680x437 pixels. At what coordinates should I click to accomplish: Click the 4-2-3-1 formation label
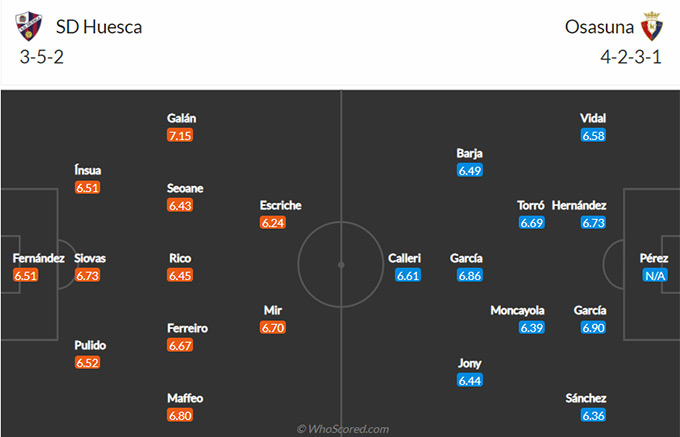click(x=631, y=57)
